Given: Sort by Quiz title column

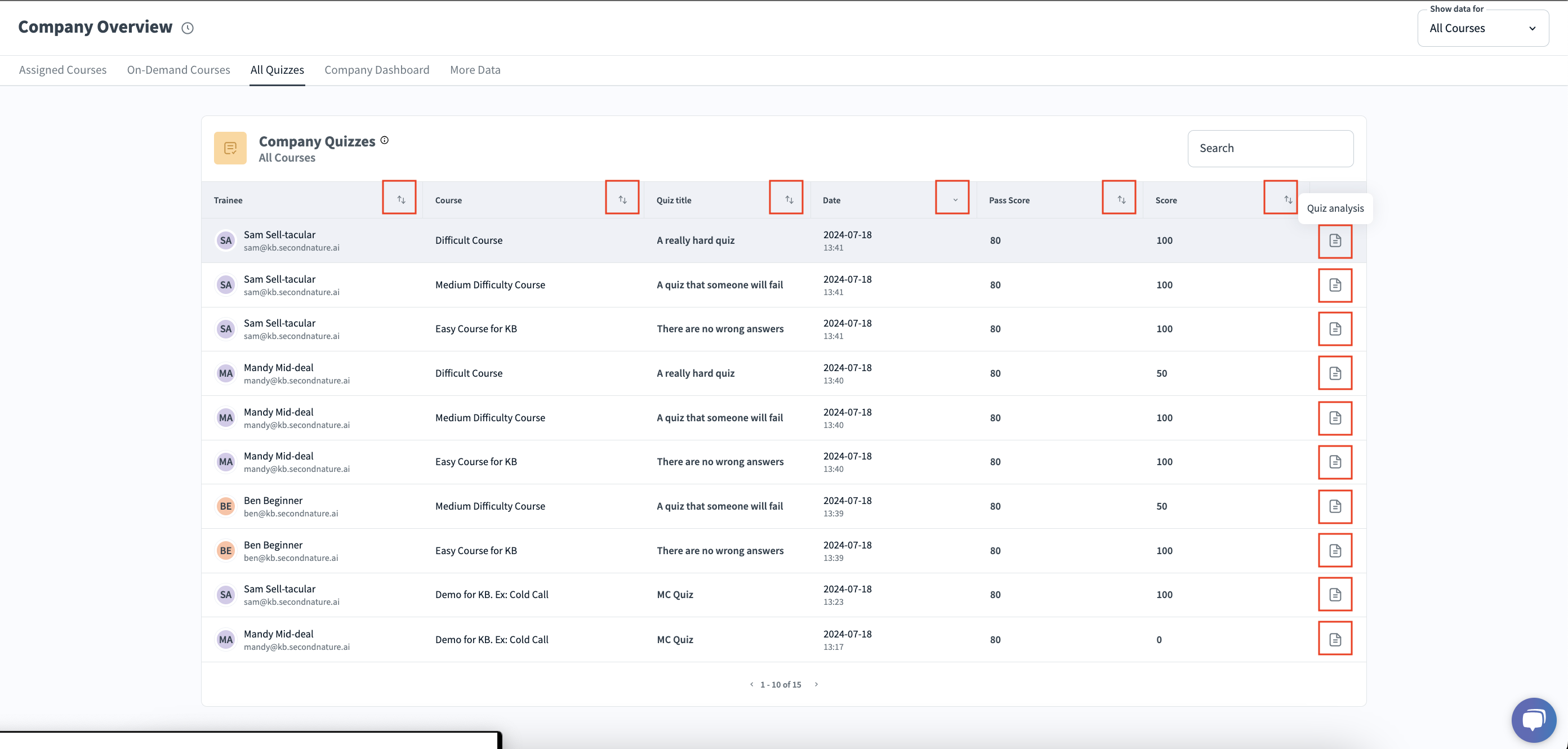Looking at the screenshot, I should tap(789, 199).
